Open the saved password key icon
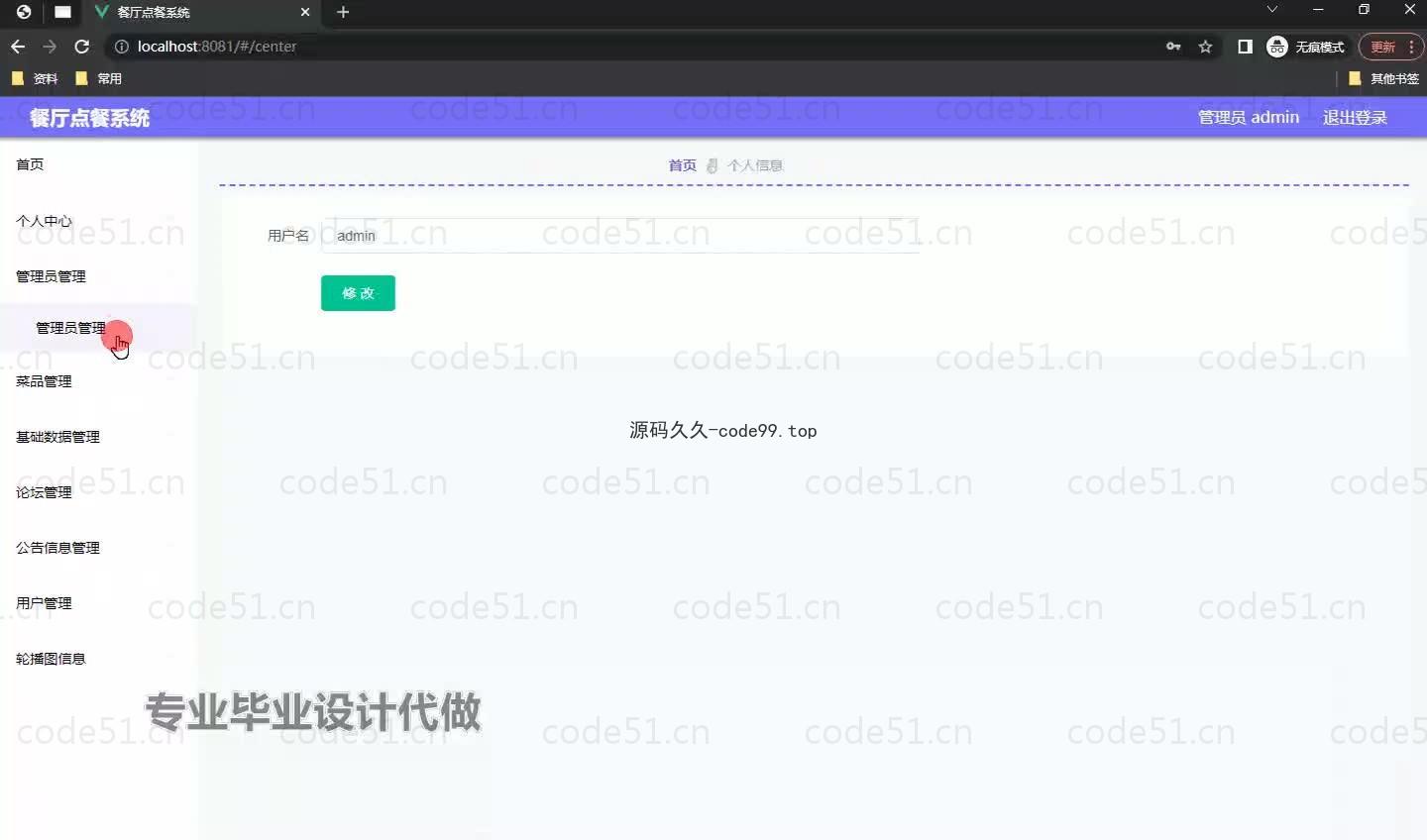1427x840 pixels. (1173, 47)
